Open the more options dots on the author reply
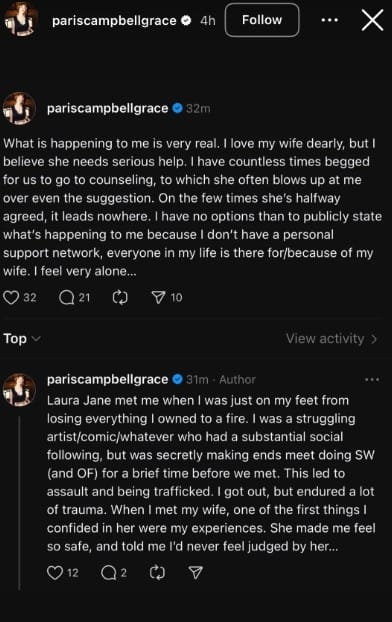Screen dimensions: 392x622 pos(372,380)
